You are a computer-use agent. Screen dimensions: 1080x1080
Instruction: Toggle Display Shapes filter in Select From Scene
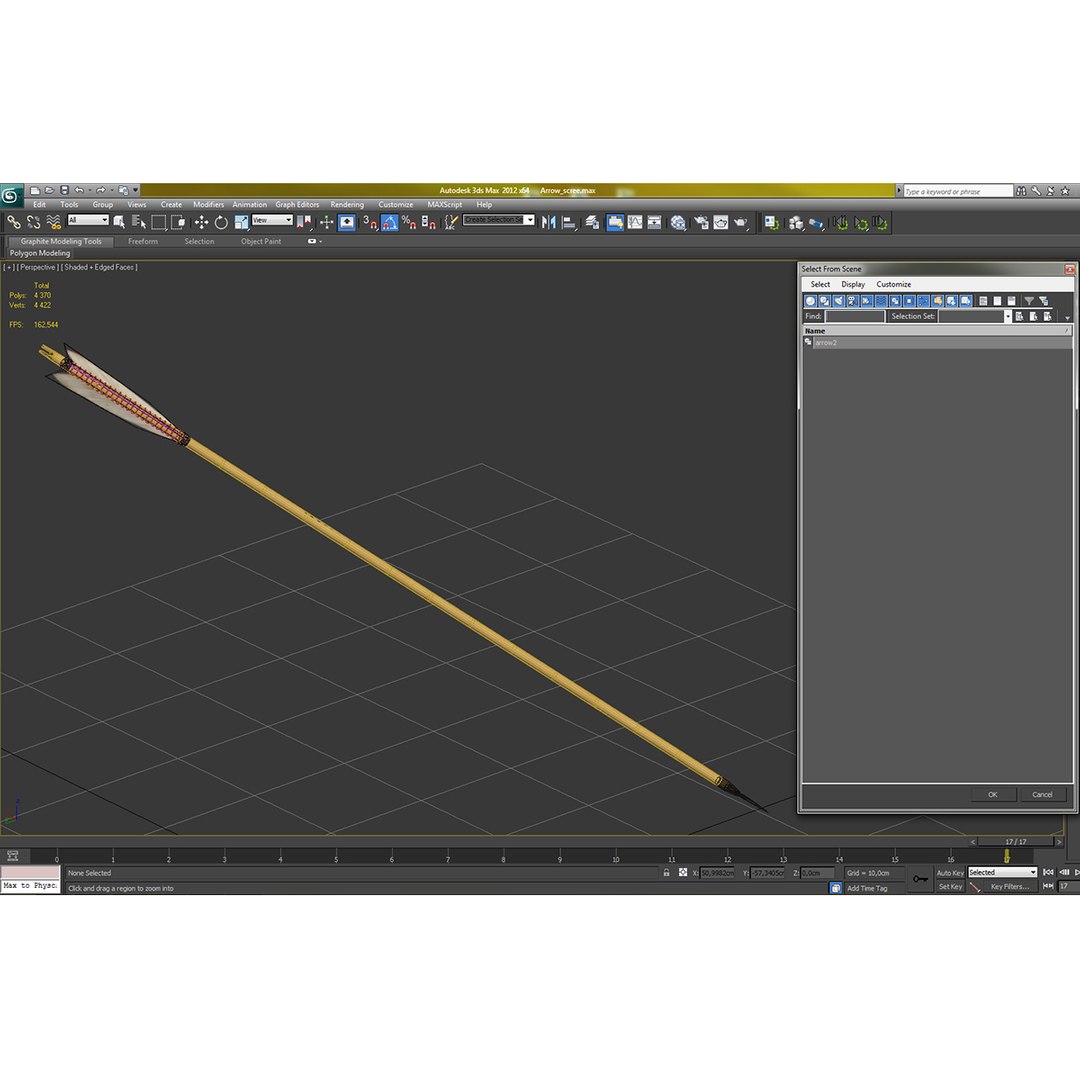point(824,301)
